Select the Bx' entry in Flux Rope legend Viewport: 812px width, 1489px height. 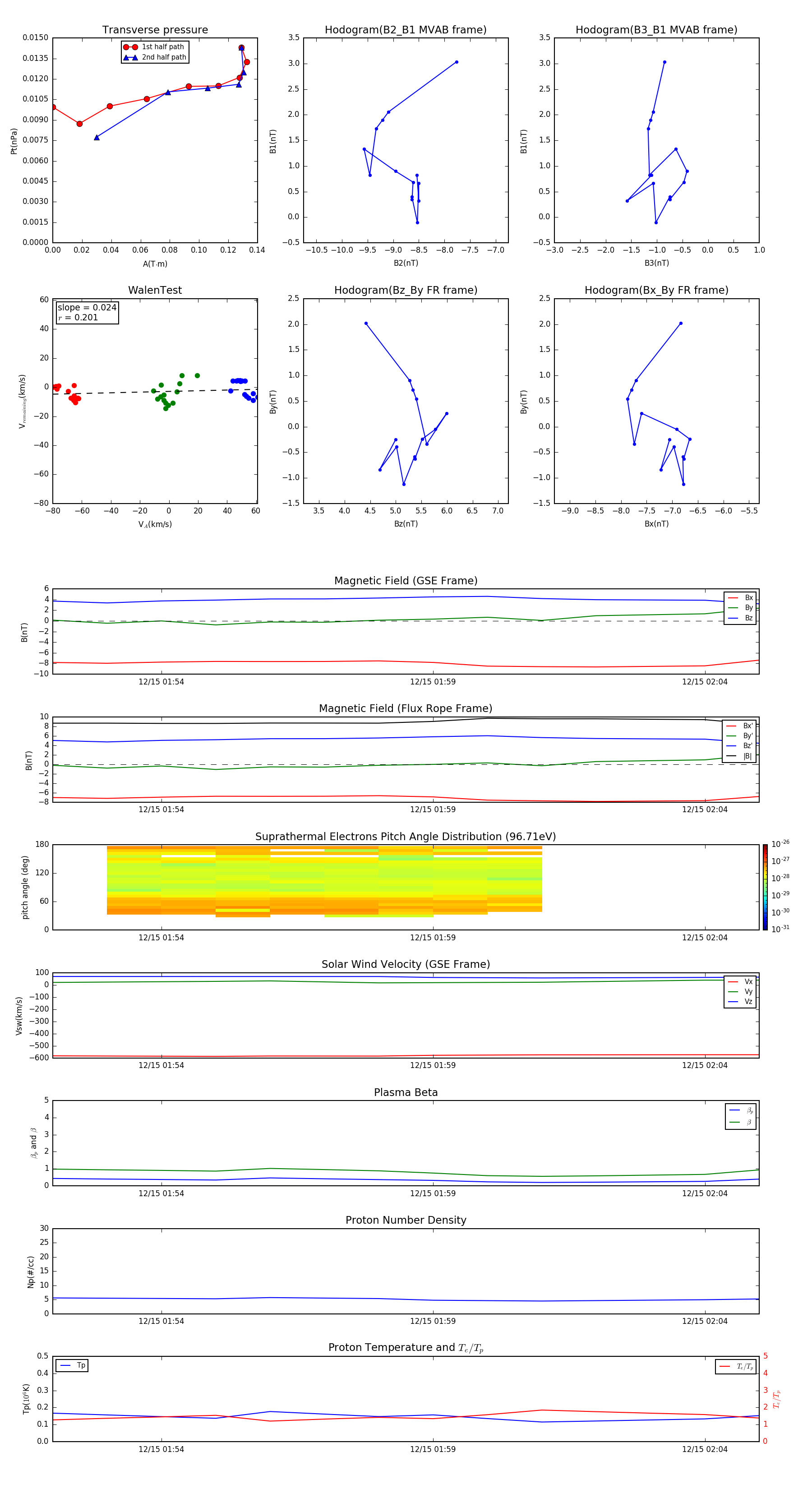tap(740, 726)
